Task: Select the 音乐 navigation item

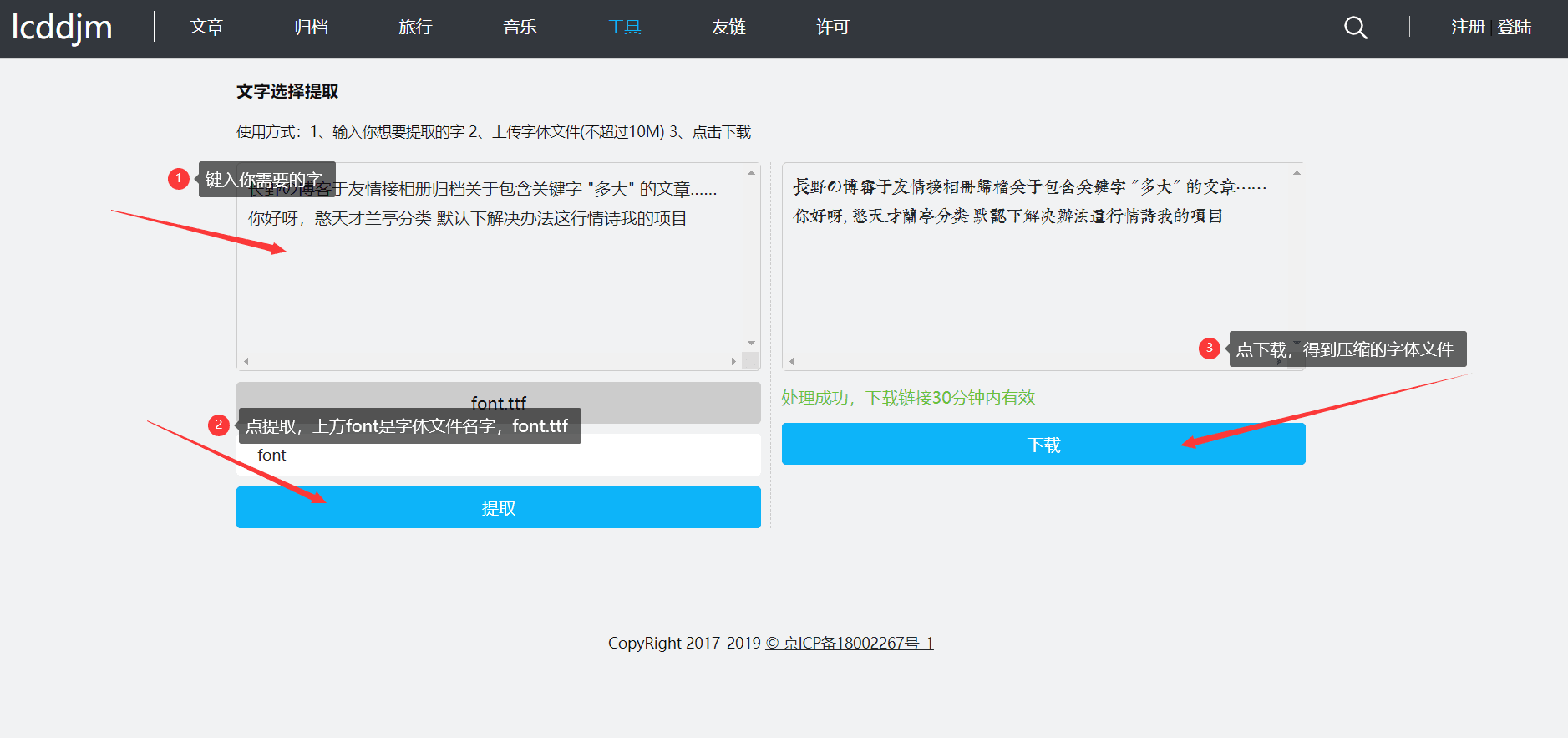Action: point(520,28)
